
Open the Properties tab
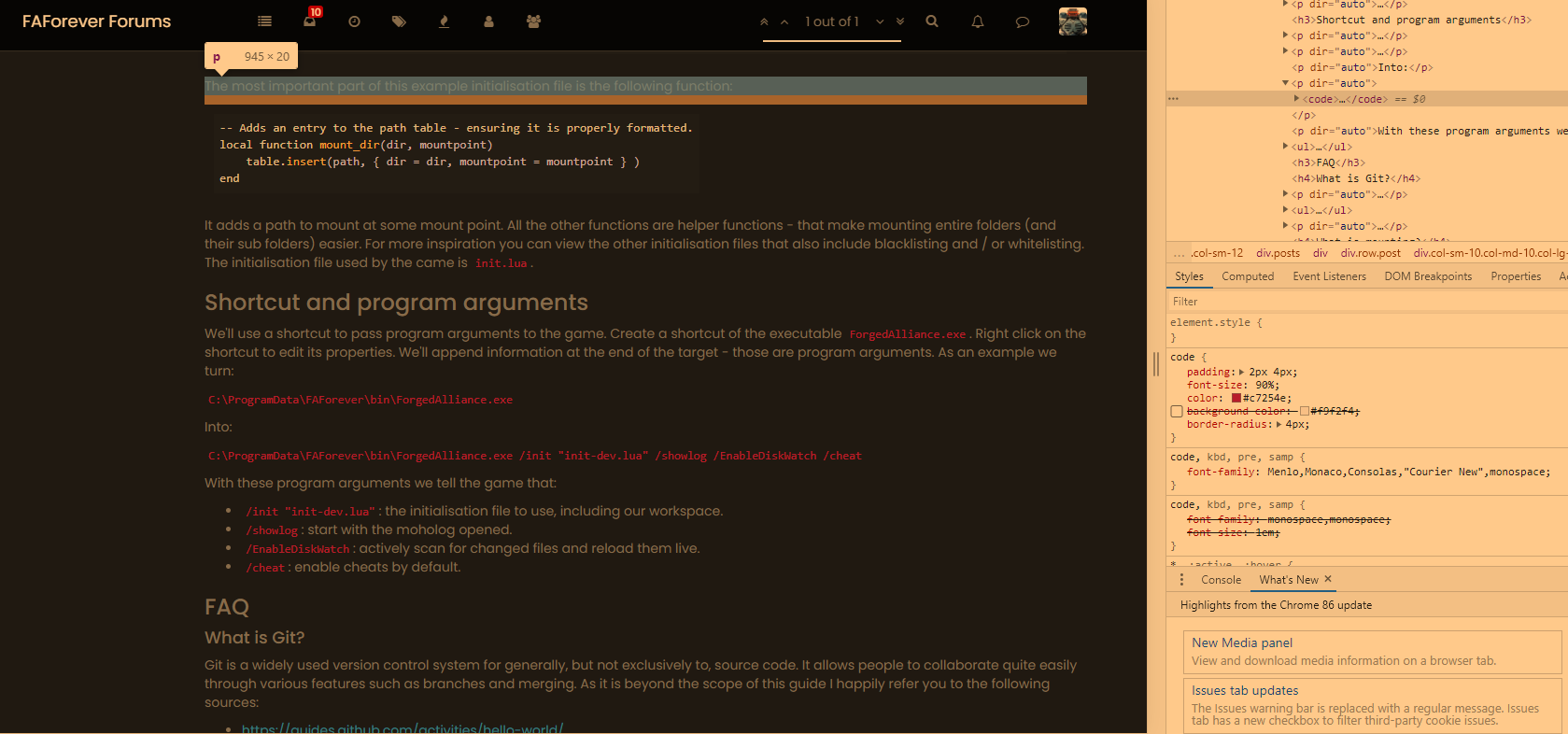point(1516,276)
